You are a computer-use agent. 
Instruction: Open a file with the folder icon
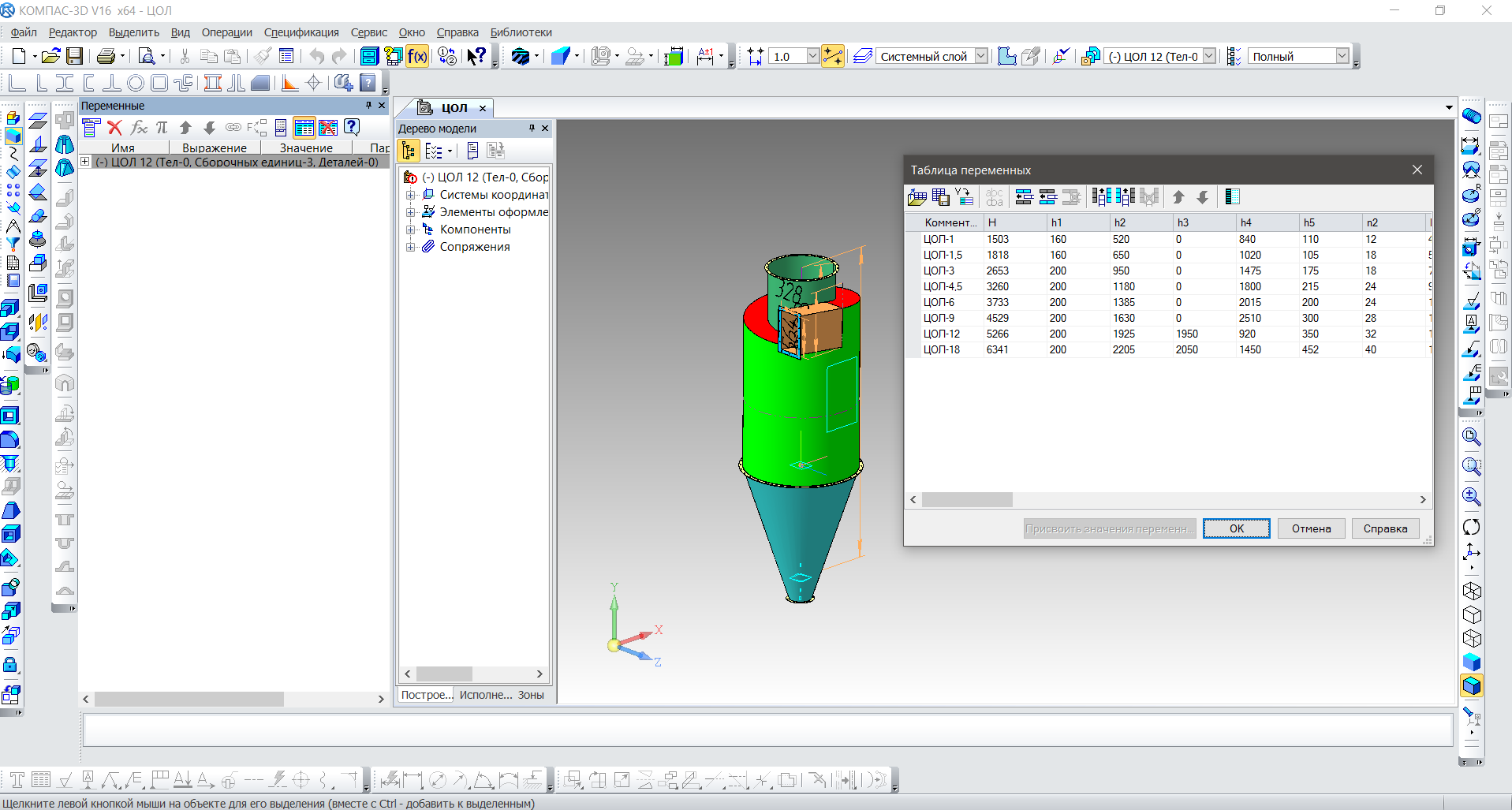pyautogui.click(x=50, y=56)
